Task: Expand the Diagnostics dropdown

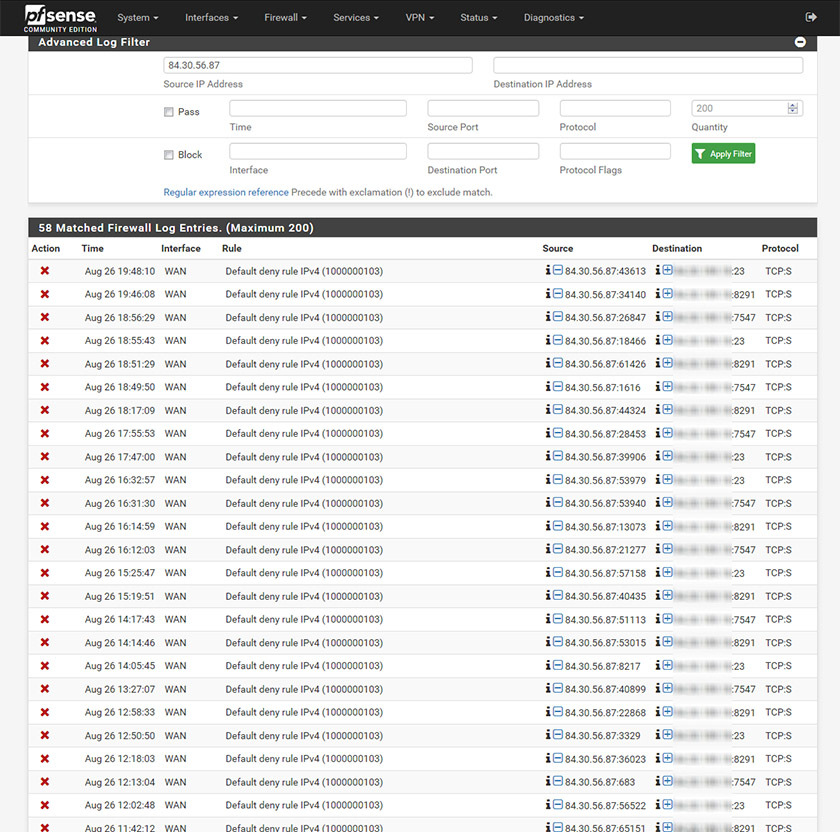Action: (x=553, y=18)
